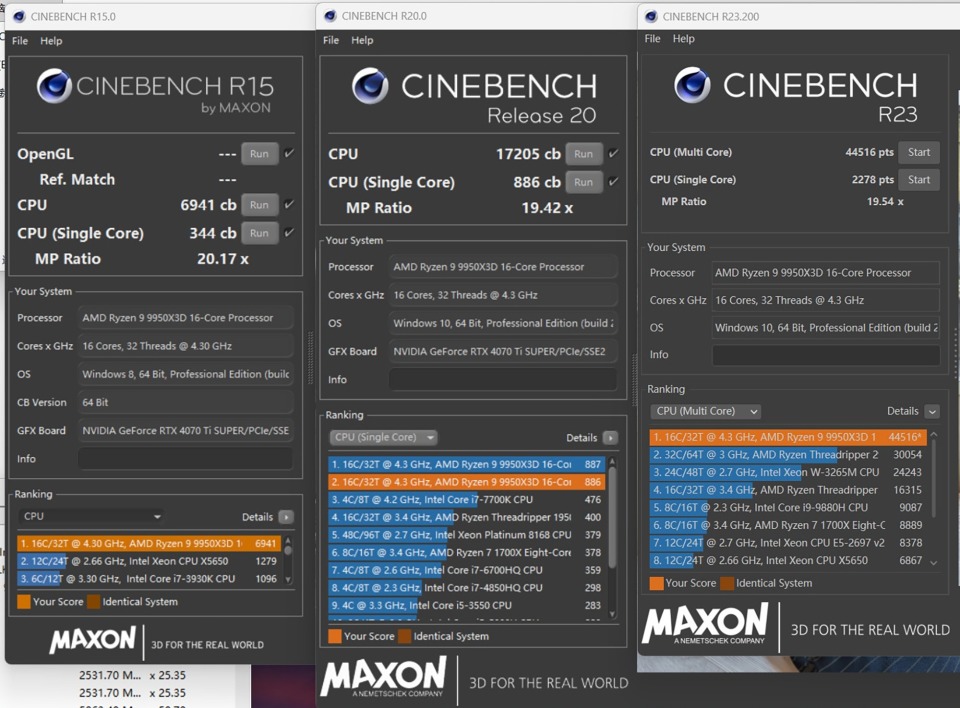Click the Cinebench R15 title bar icon
This screenshot has height=708, width=960.
tap(18, 16)
